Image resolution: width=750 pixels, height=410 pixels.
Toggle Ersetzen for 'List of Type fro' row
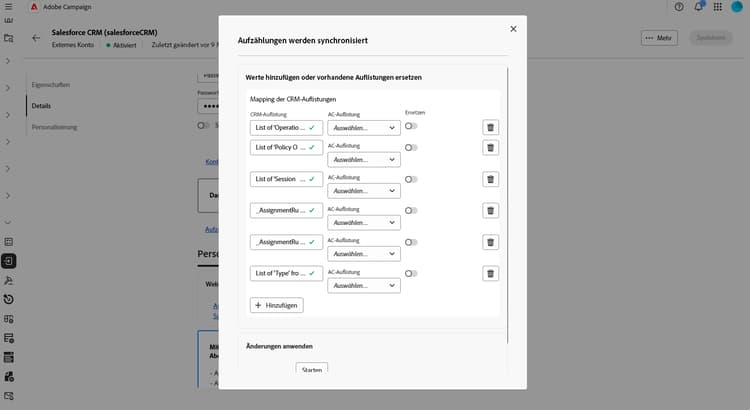pyautogui.click(x=411, y=274)
